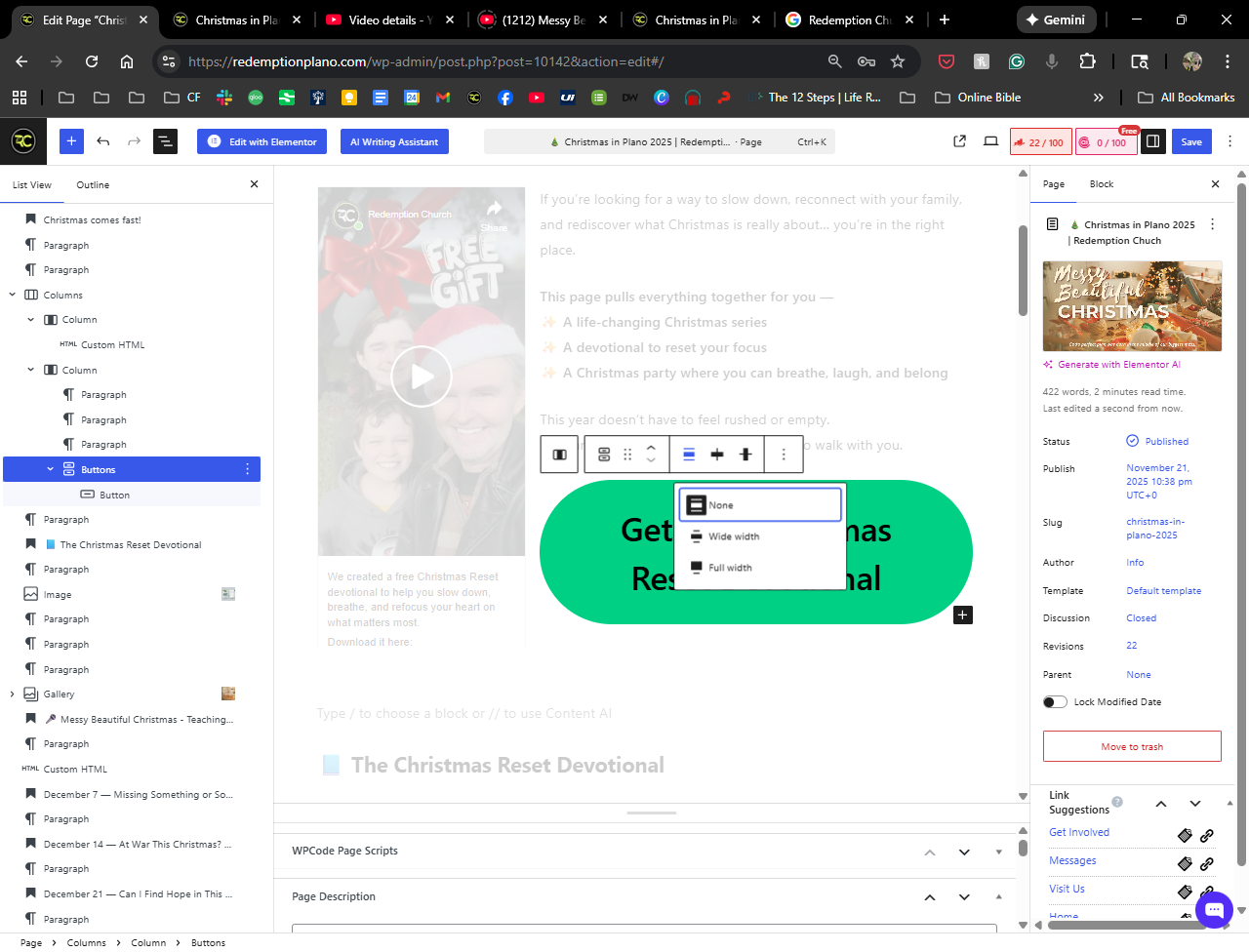The width and height of the screenshot is (1249, 952).
Task: Select the Columns parent block icon
Action: (560, 455)
